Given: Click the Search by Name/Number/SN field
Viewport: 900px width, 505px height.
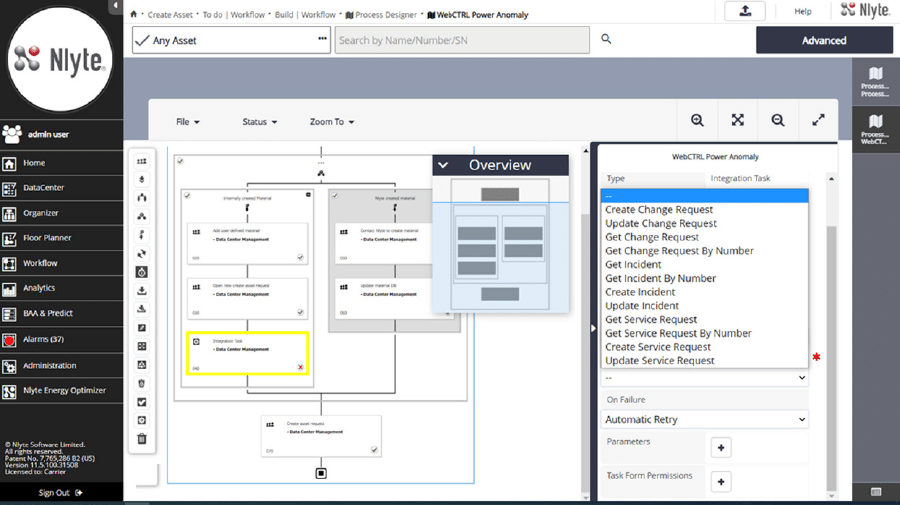Looking at the screenshot, I should coord(462,40).
